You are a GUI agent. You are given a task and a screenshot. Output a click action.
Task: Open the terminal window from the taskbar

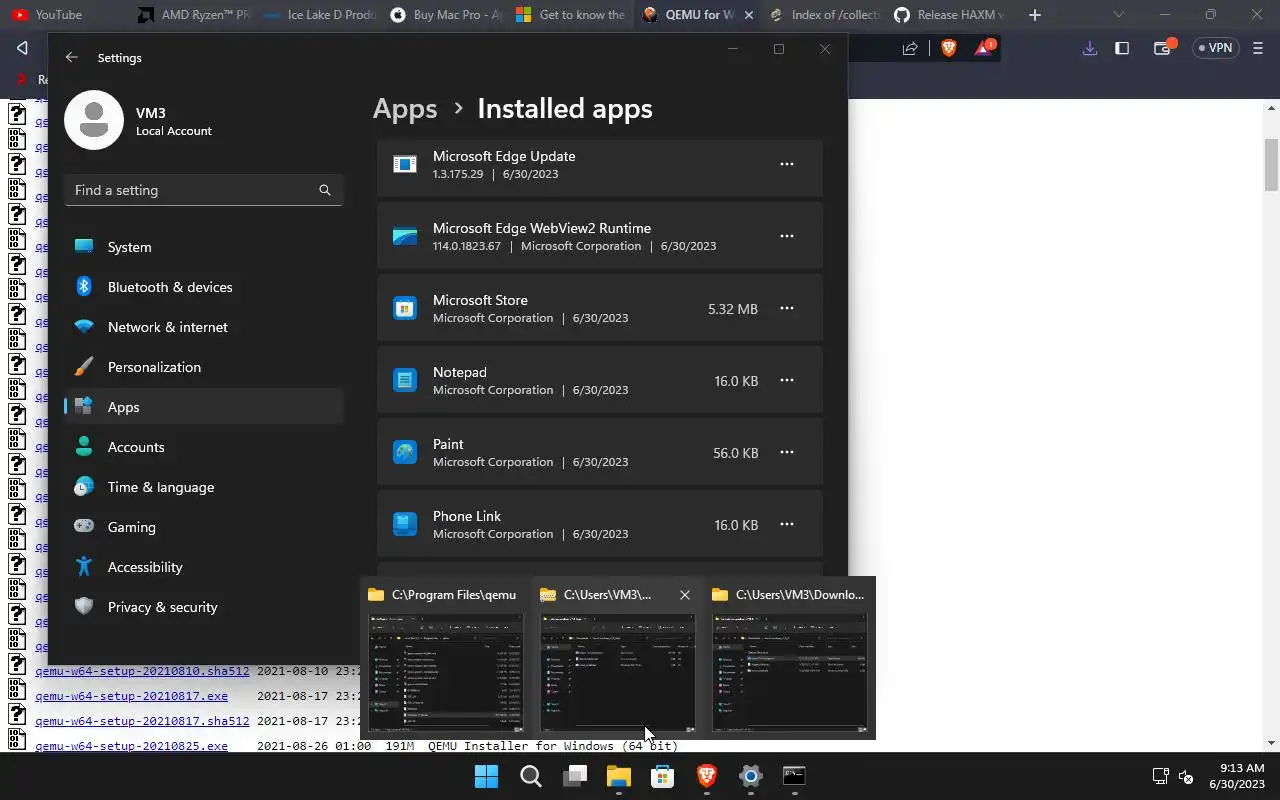pyautogui.click(x=794, y=776)
